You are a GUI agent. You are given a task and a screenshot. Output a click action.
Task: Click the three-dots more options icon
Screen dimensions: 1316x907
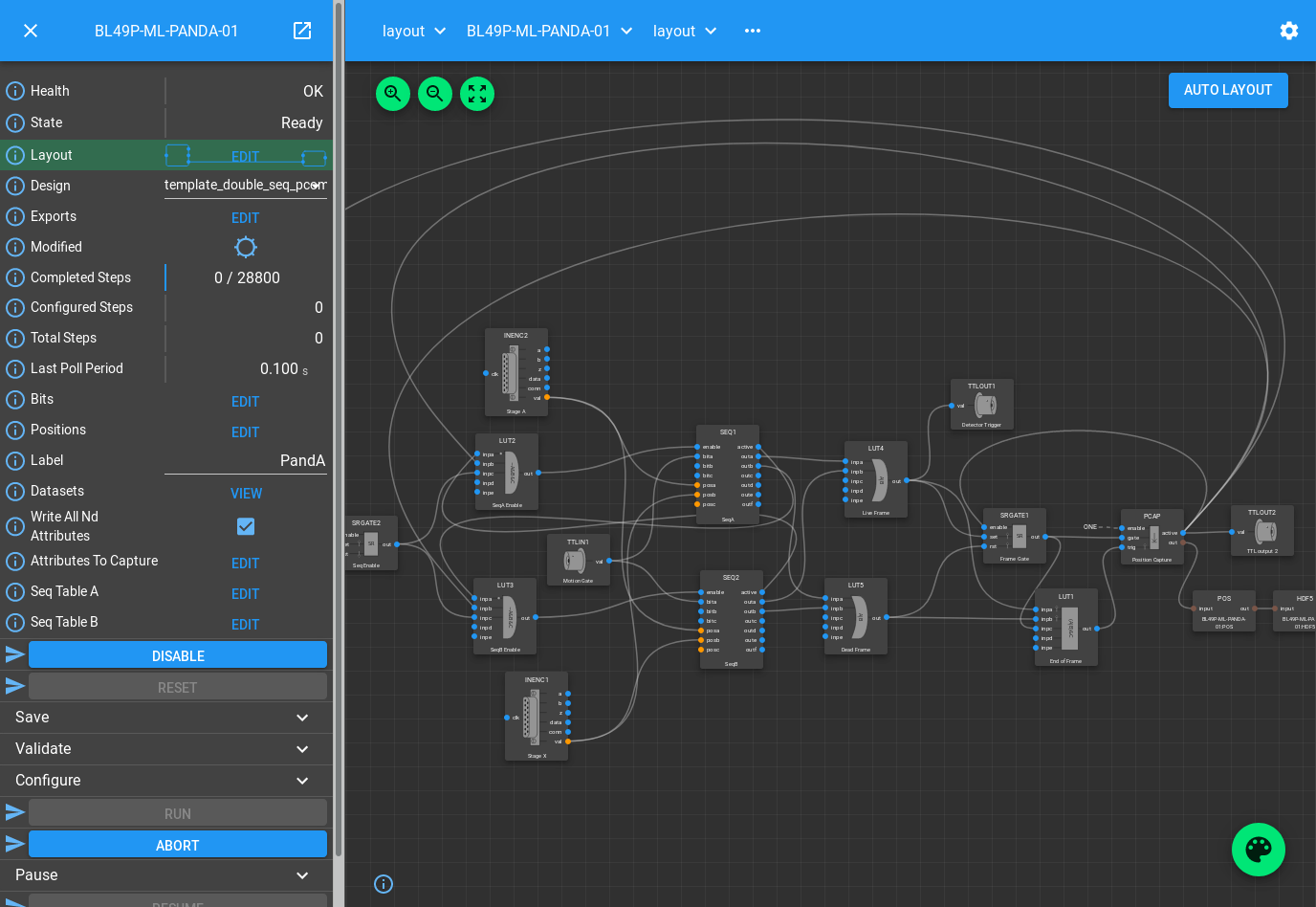click(x=753, y=31)
